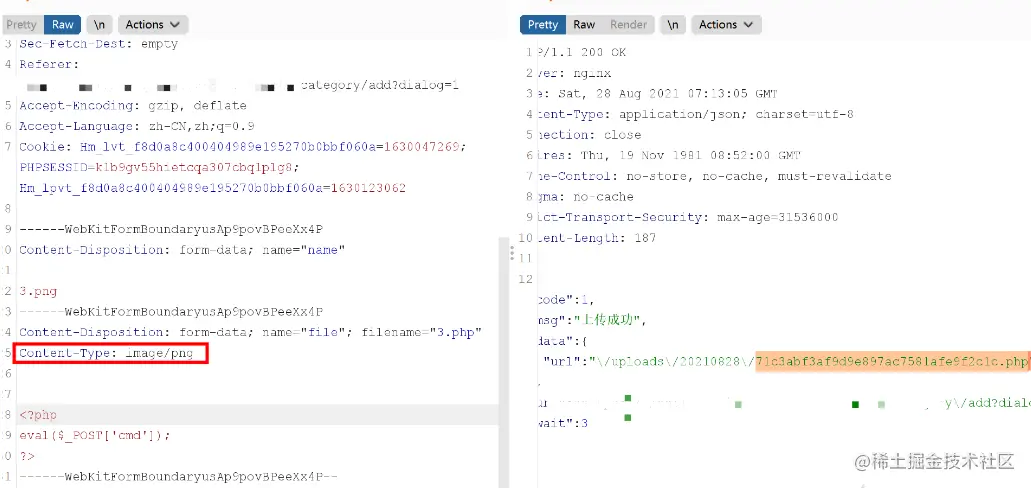Click the no-store, no-cache control line
This screenshot has width=1031, height=488.
click(x=714, y=176)
